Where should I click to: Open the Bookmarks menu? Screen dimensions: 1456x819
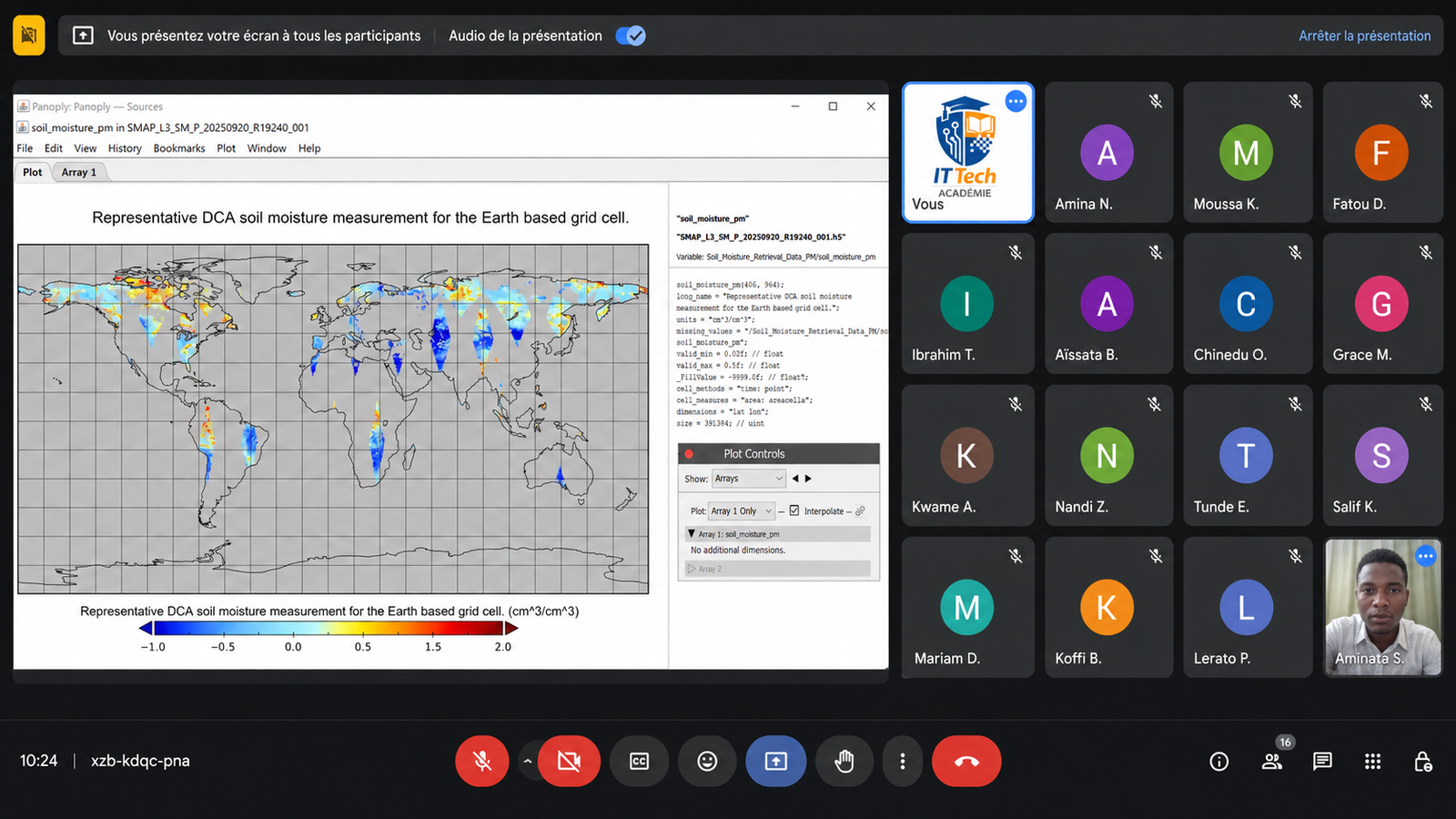point(179,148)
